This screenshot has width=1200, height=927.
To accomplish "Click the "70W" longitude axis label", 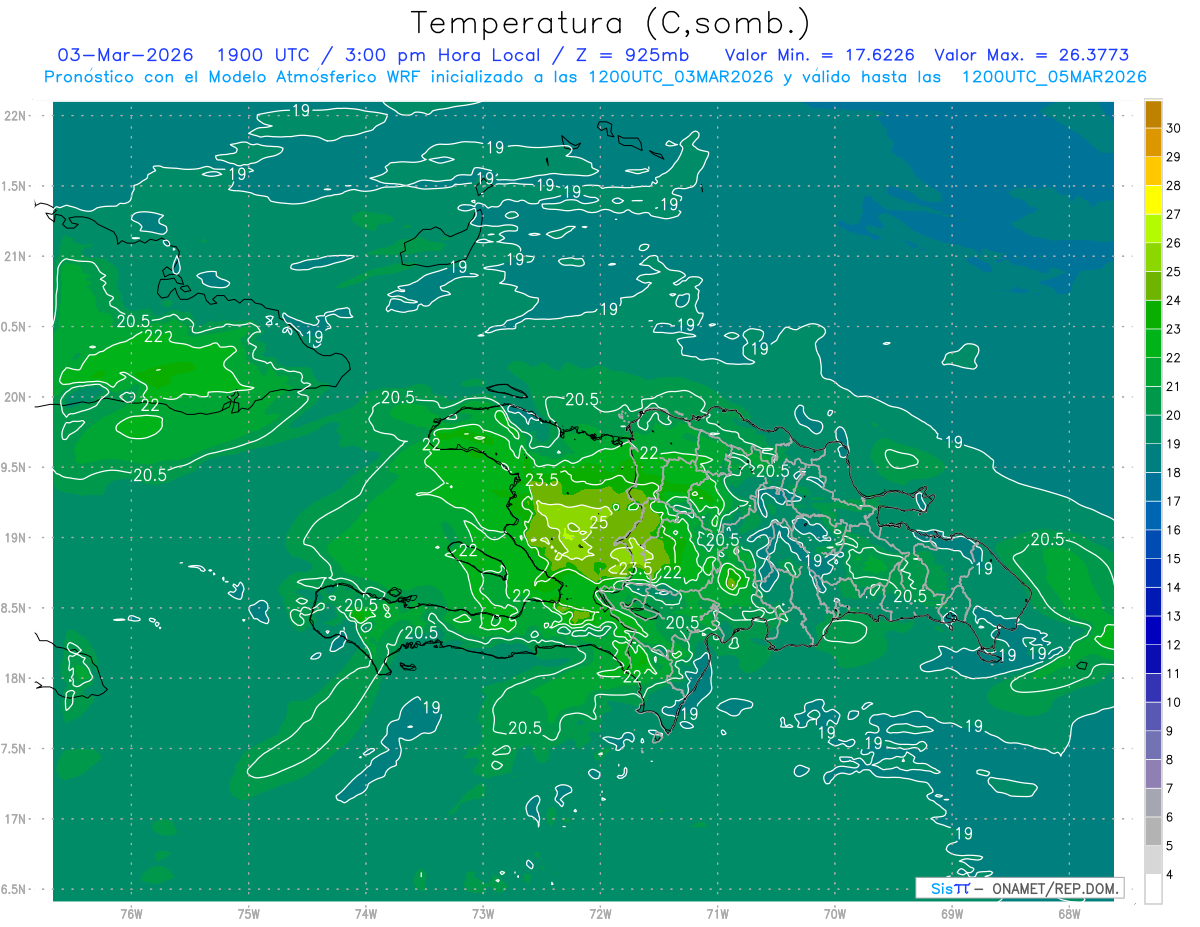I will [835, 913].
